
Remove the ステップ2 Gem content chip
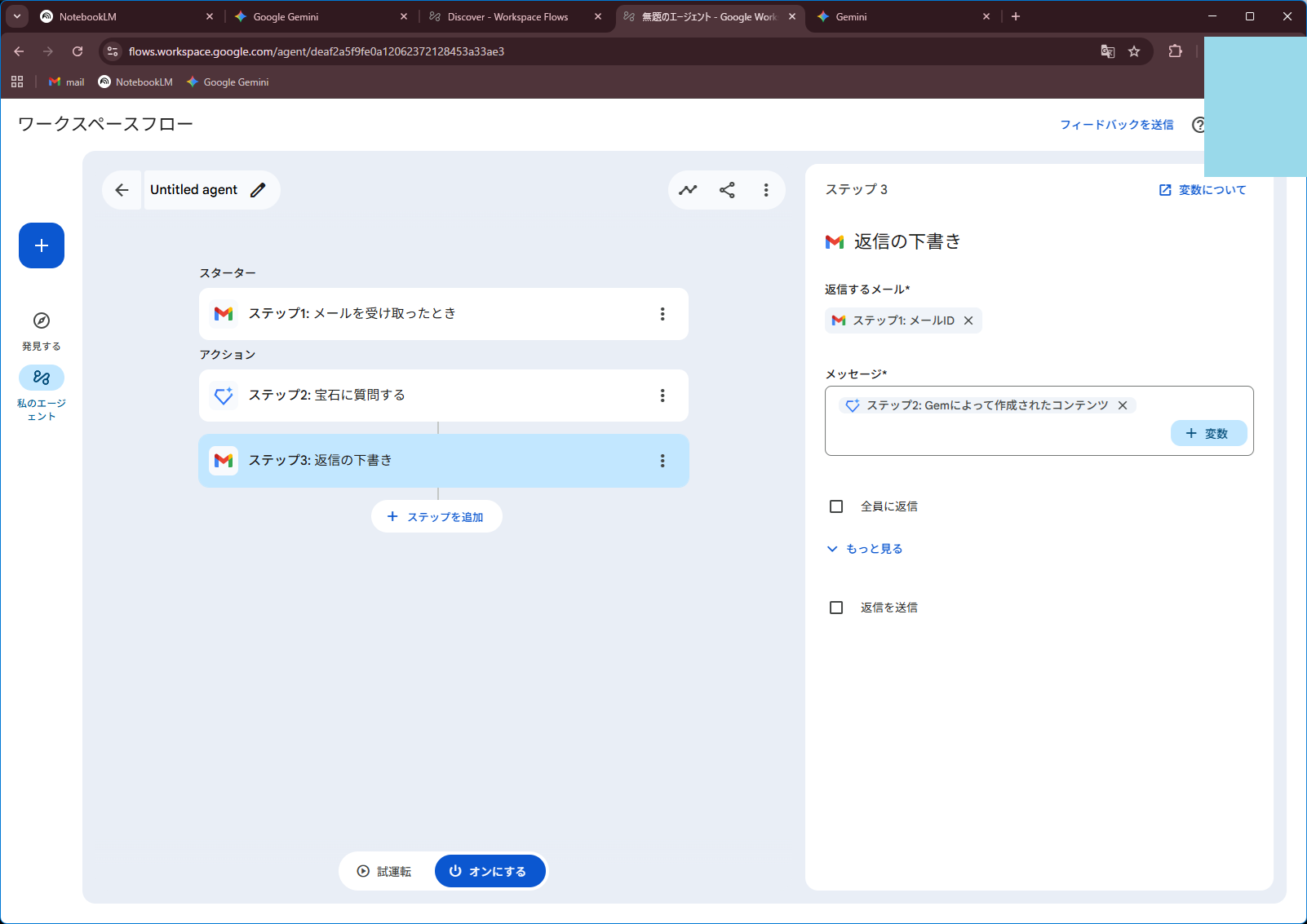(x=1123, y=405)
